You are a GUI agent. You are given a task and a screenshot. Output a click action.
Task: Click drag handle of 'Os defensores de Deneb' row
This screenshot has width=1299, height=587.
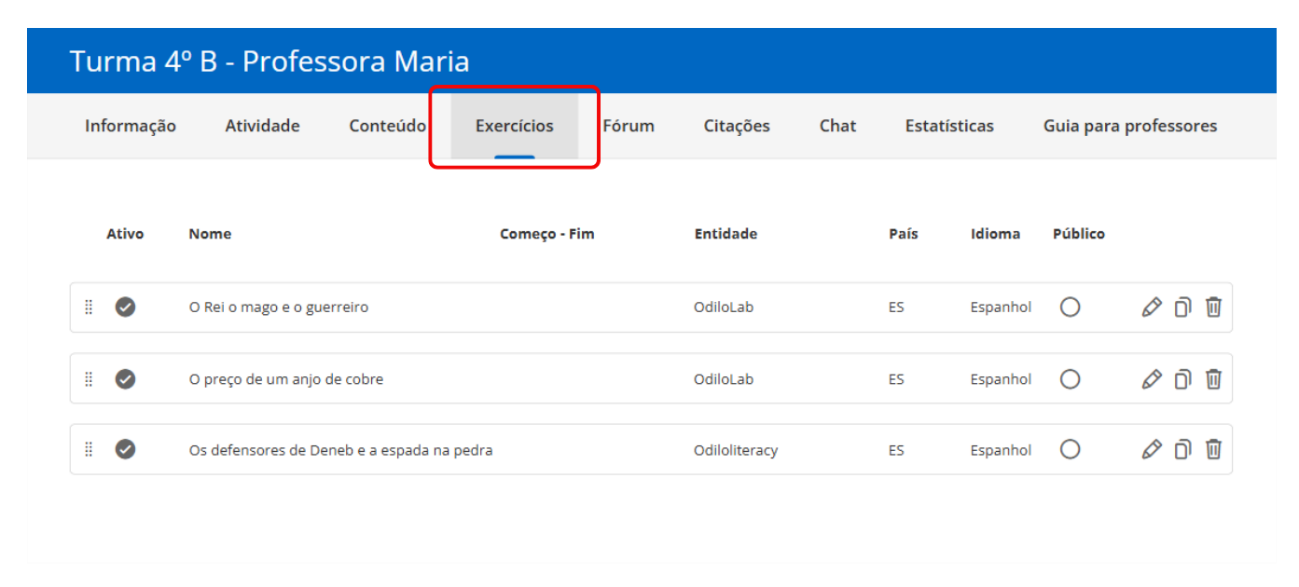pos(88,450)
